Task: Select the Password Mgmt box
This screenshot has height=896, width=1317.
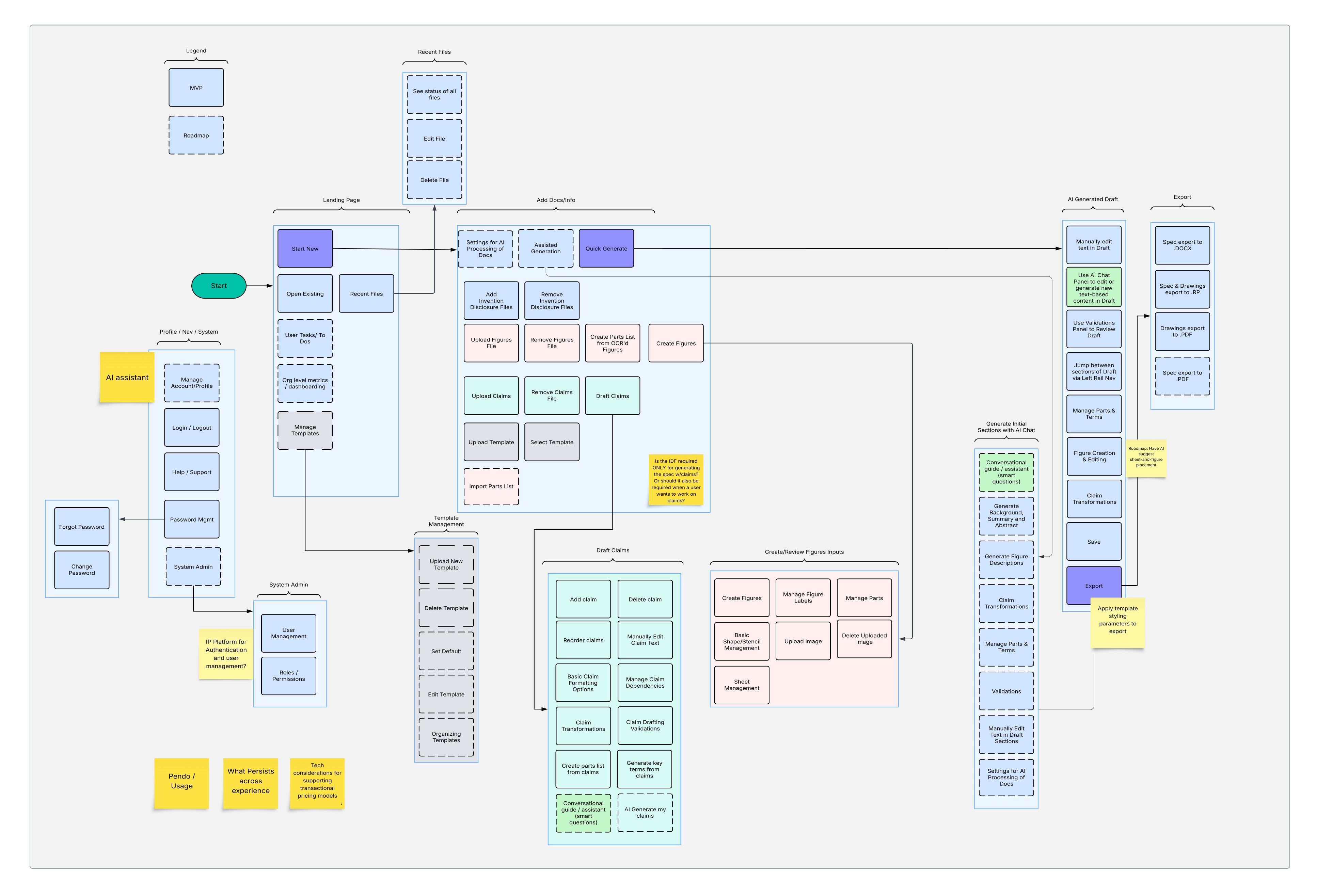Action: [192, 519]
